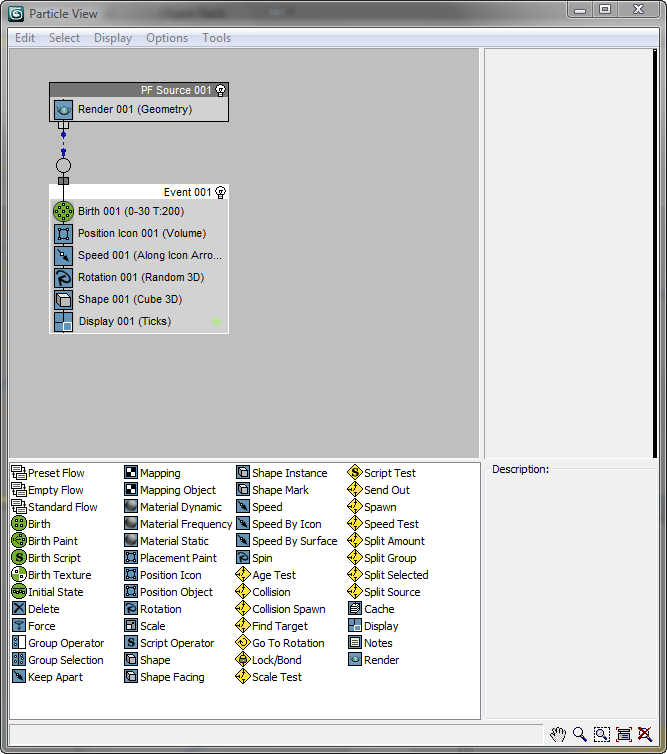Select the Pan tool hand icon

[558, 734]
